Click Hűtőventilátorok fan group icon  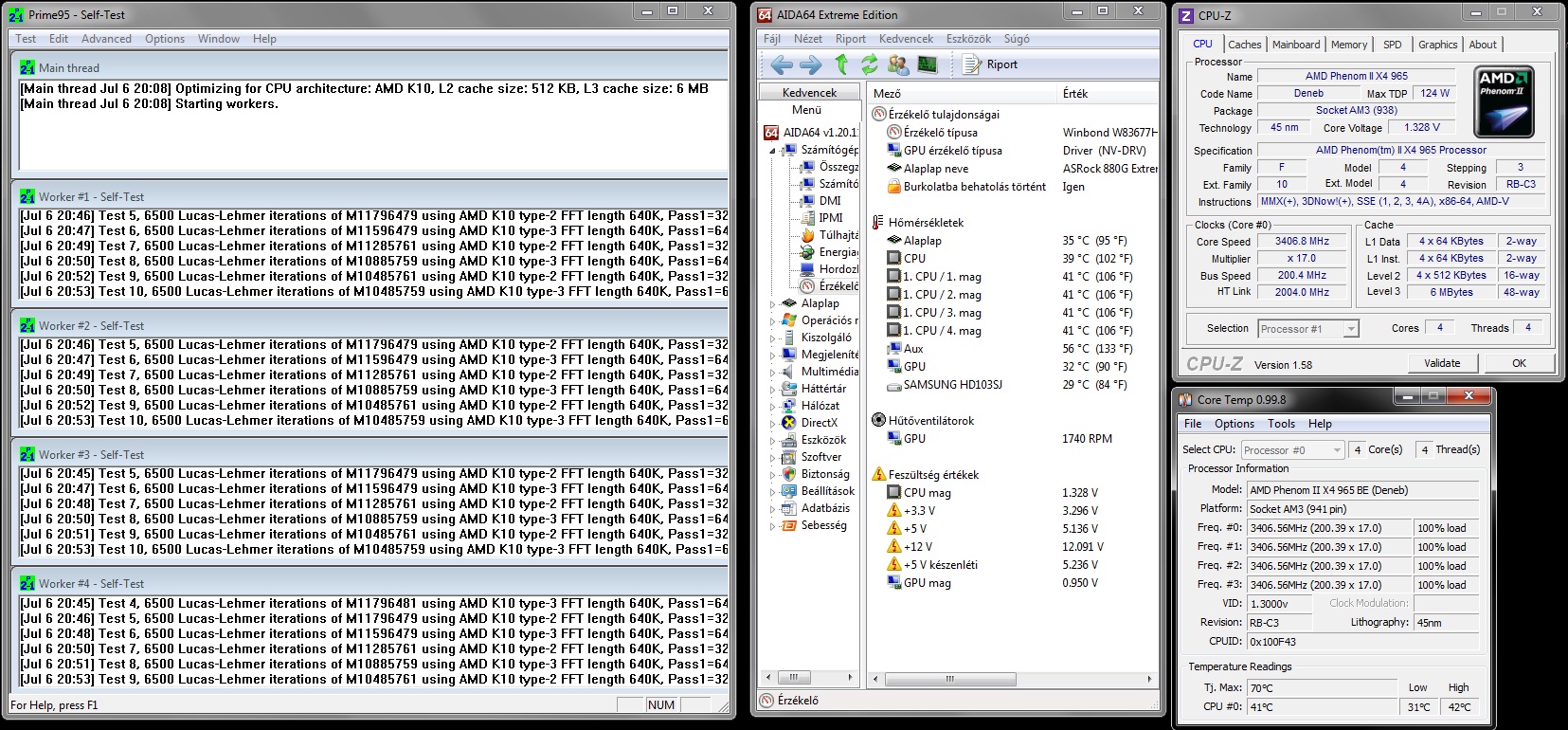[x=879, y=421]
